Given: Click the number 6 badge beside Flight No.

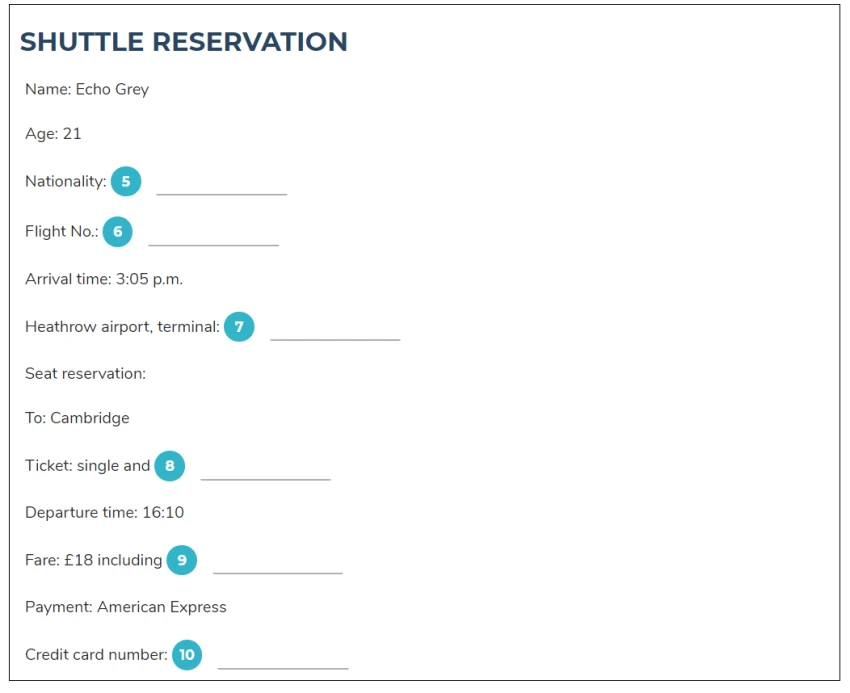Looking at the screenshot, I should (118, 232).
